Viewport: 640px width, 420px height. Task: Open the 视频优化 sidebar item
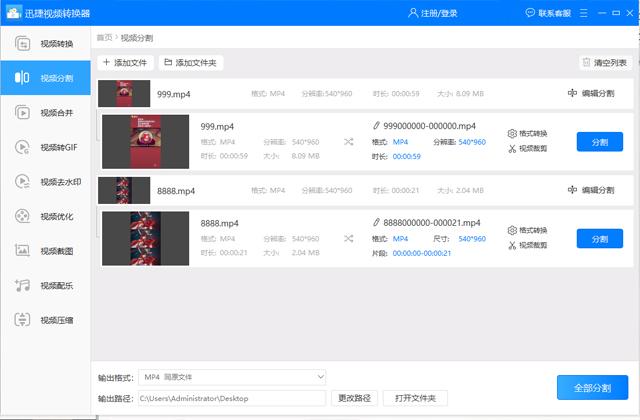45,216
